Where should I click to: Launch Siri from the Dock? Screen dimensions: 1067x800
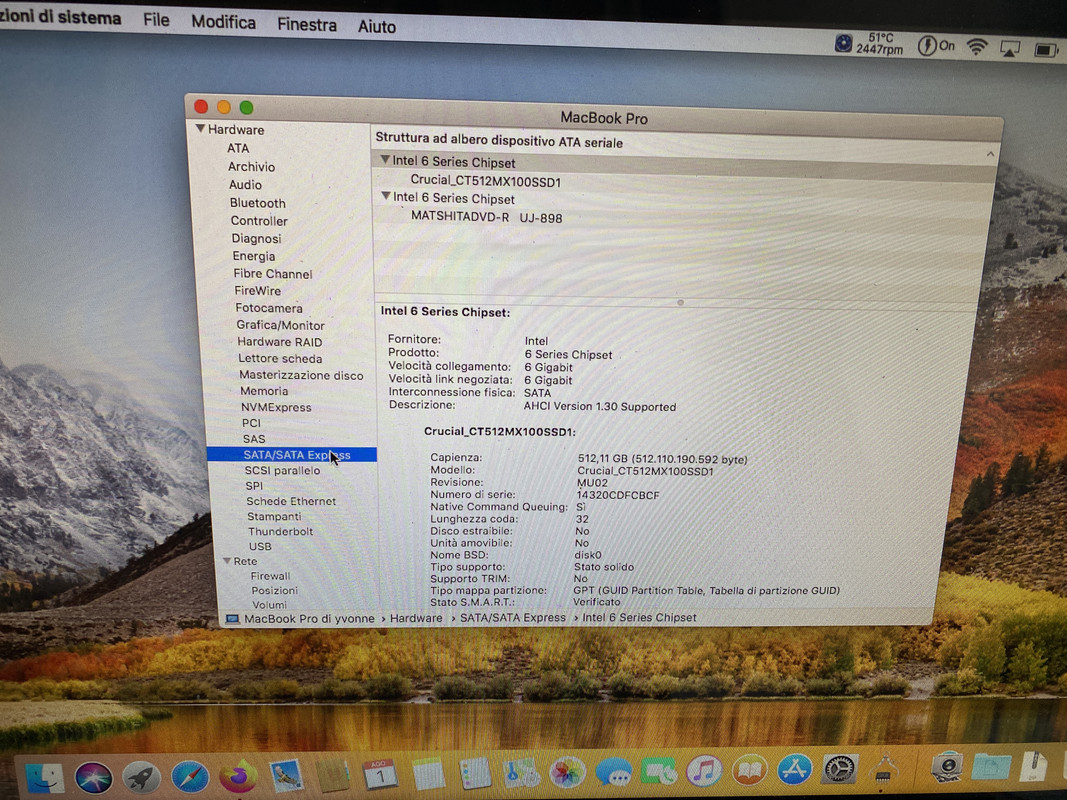point(93,778)
